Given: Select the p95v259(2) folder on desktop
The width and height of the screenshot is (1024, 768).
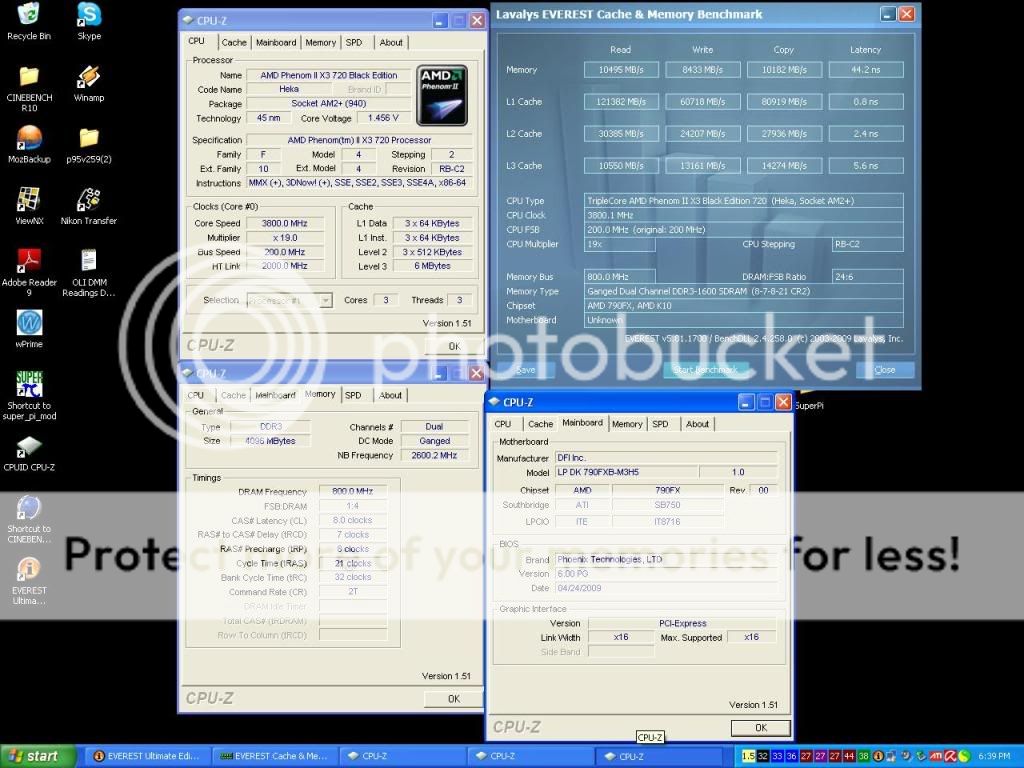Looking at the screenshot, I should 89,144.
